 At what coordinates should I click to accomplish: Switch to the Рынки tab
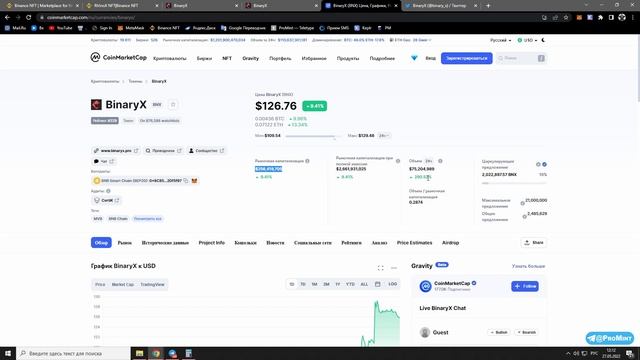124,242
